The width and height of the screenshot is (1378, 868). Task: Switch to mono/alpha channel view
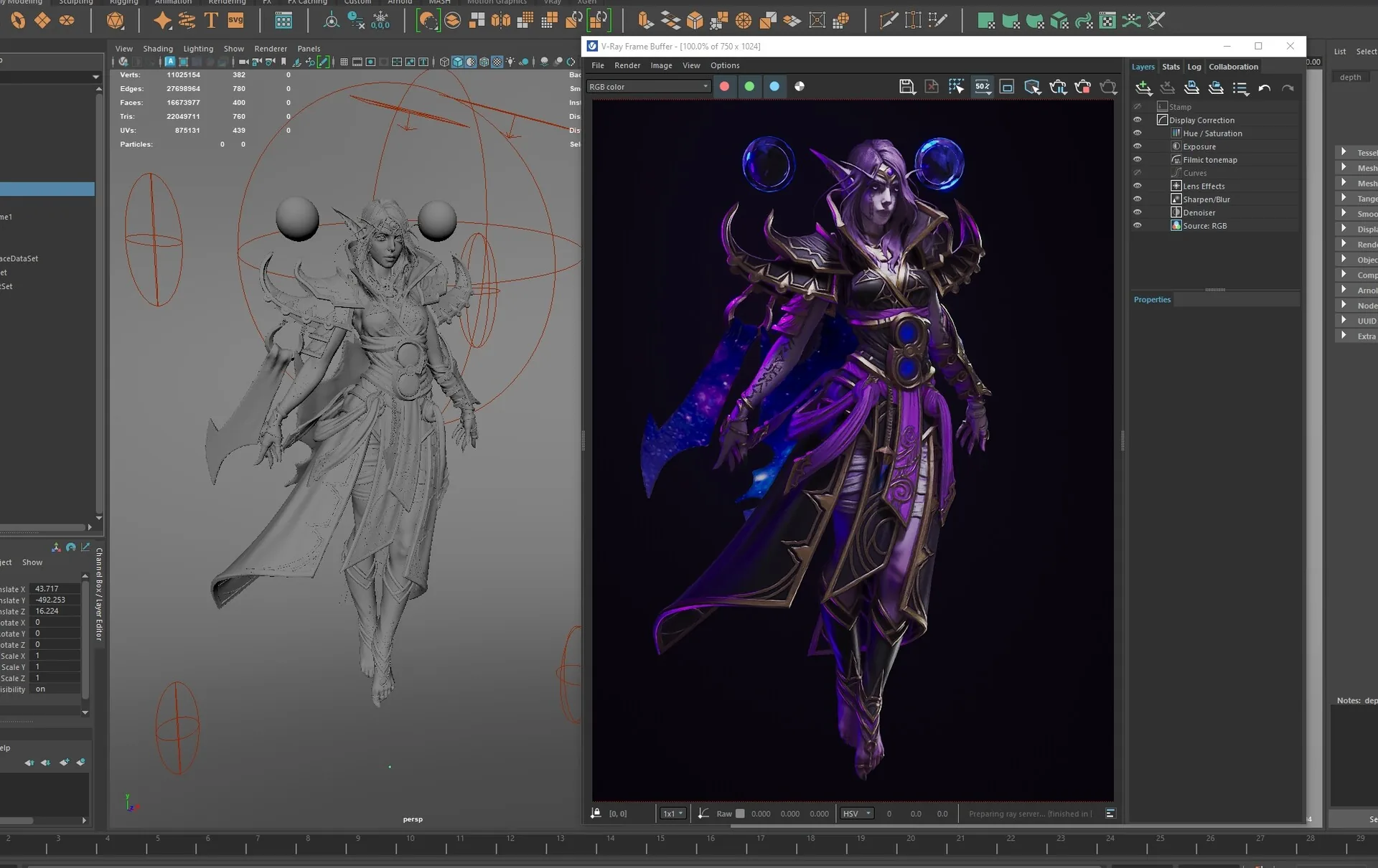pos(800,87)
